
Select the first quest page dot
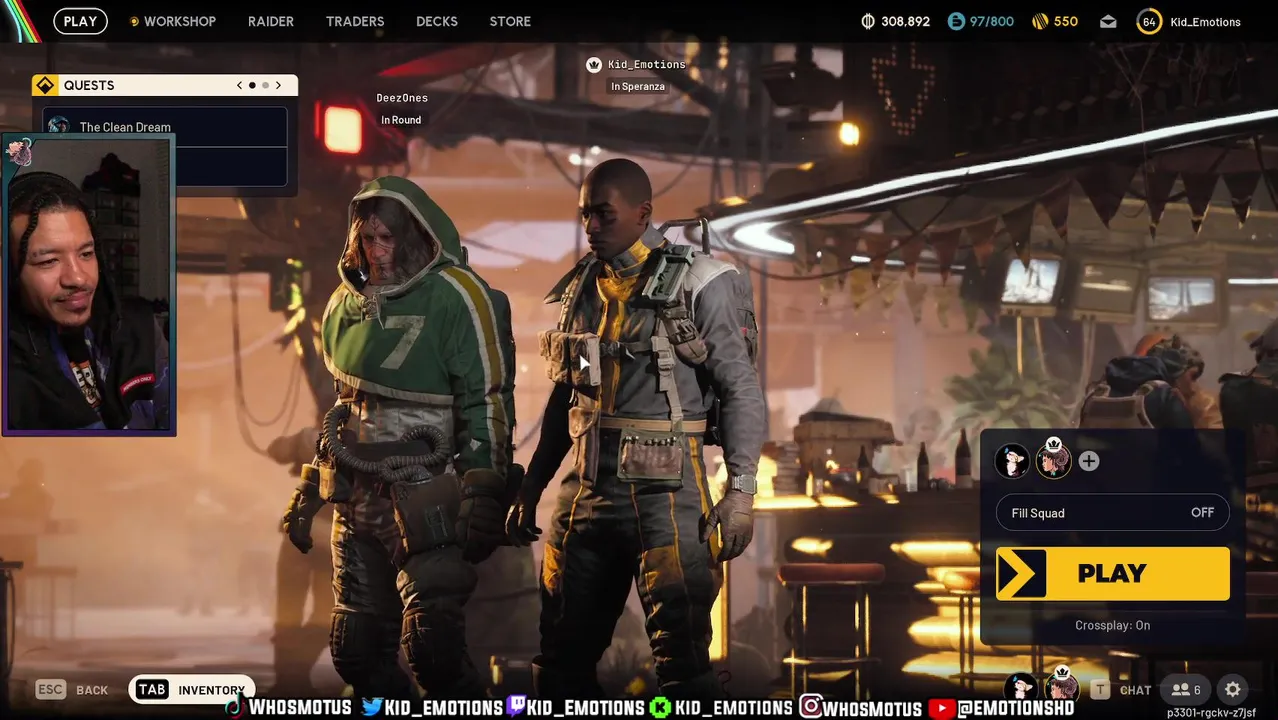pos(252,85)
